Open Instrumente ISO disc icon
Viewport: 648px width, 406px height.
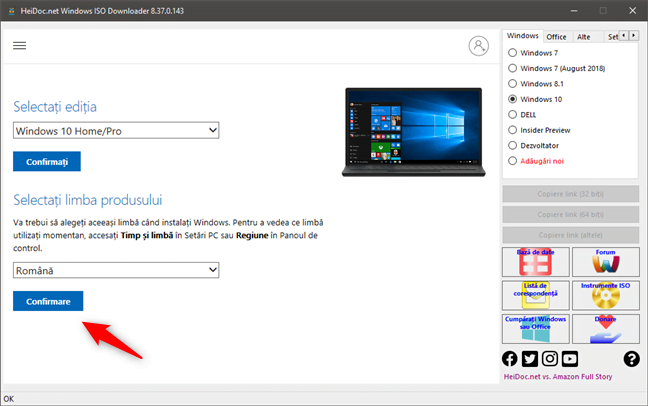click(605, 296)
